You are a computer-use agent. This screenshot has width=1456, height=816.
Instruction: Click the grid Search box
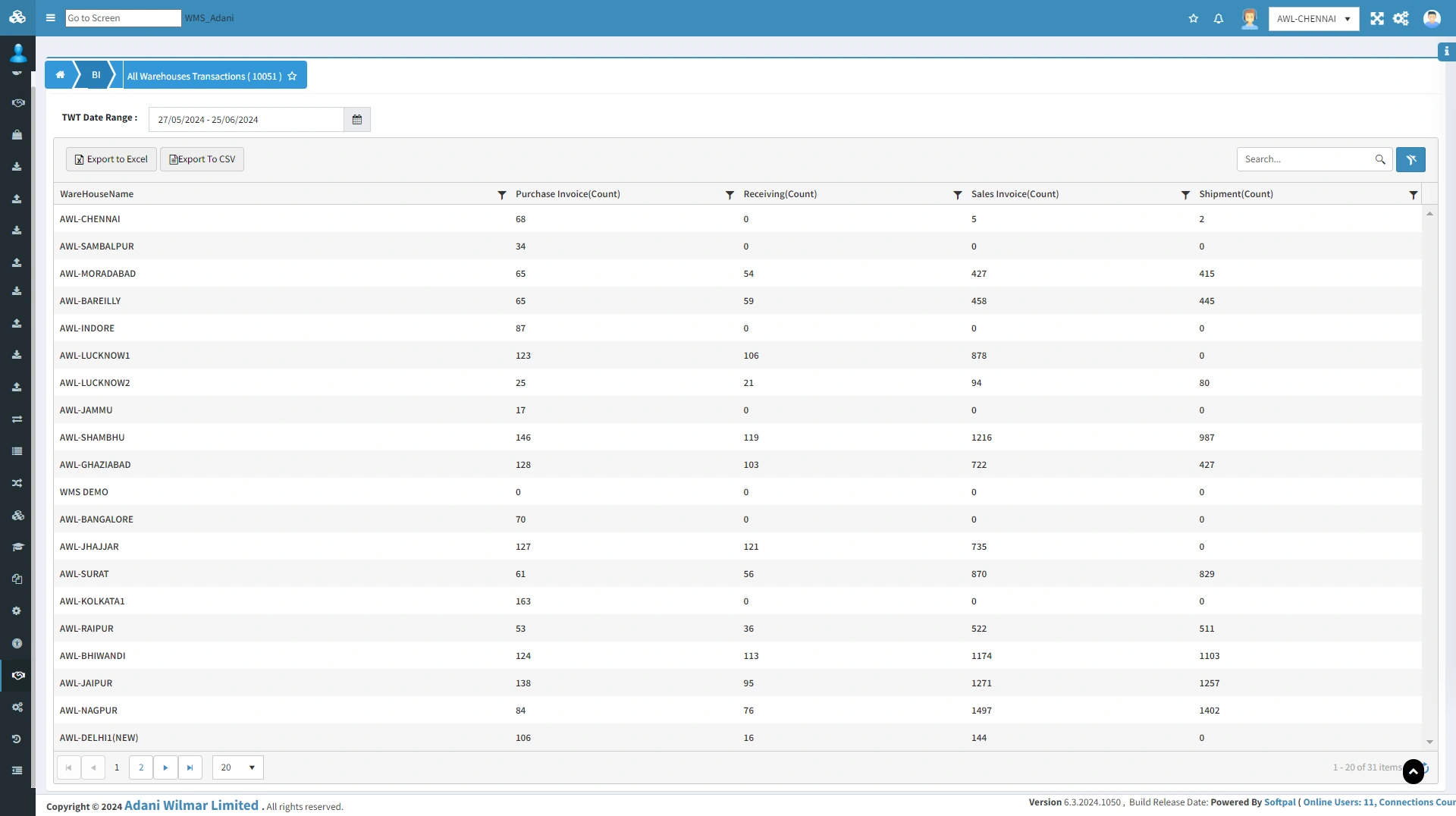pos(1307,159)
